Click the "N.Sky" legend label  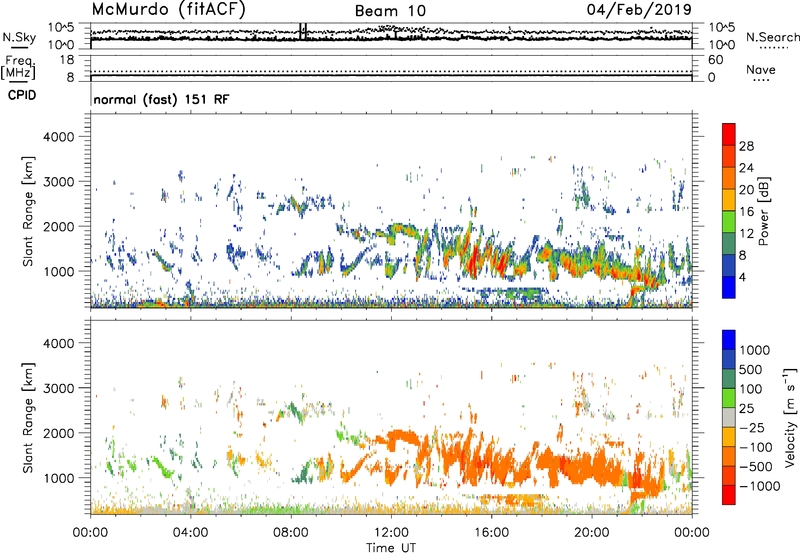click(19, 37)
